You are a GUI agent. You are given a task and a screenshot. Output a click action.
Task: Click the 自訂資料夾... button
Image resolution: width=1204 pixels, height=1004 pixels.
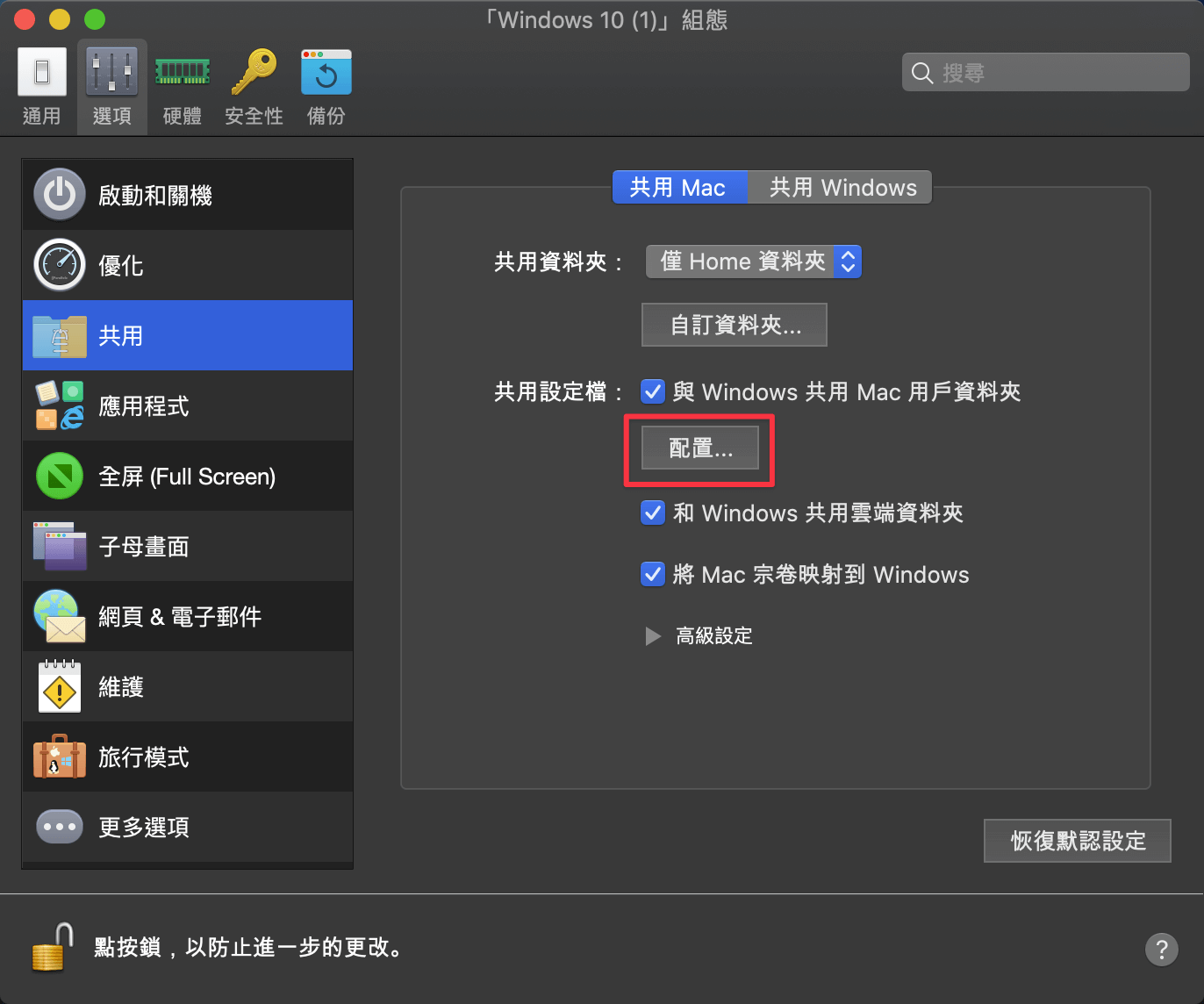tap(735, 325)
